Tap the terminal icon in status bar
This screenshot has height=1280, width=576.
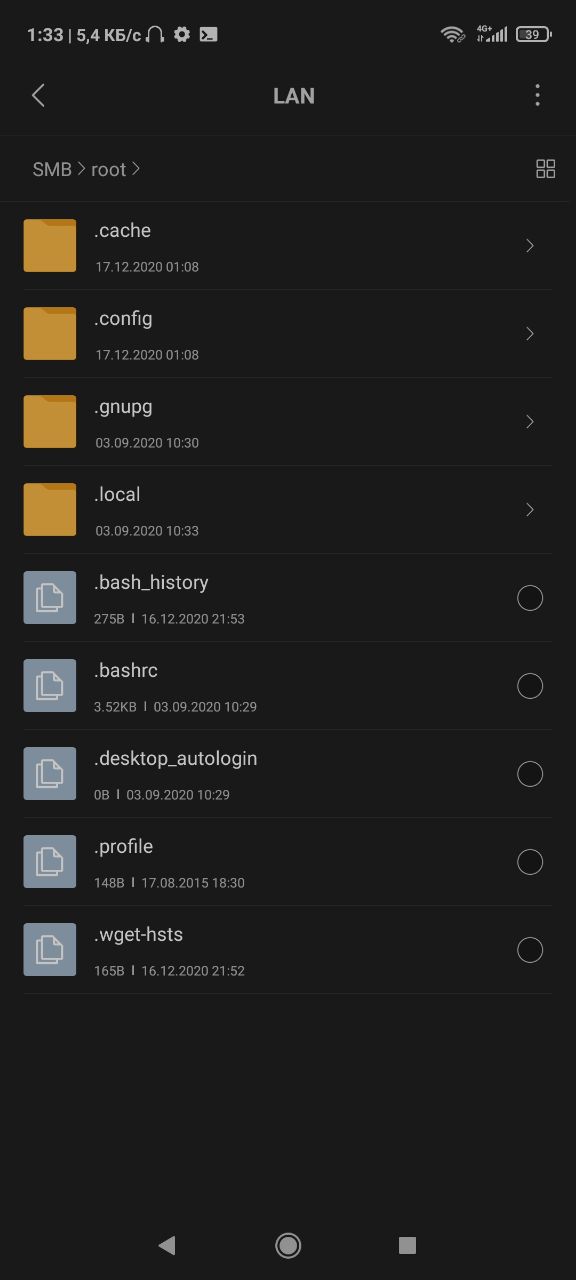click(x=208, y=34)
